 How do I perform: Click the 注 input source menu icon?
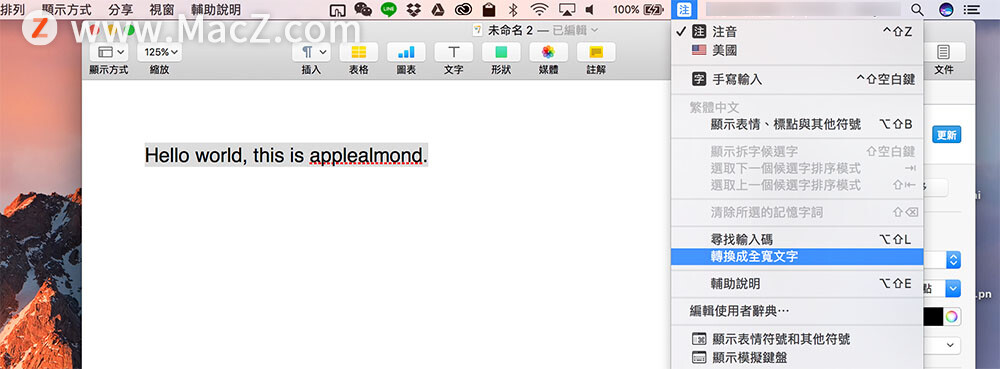(684, 10)
